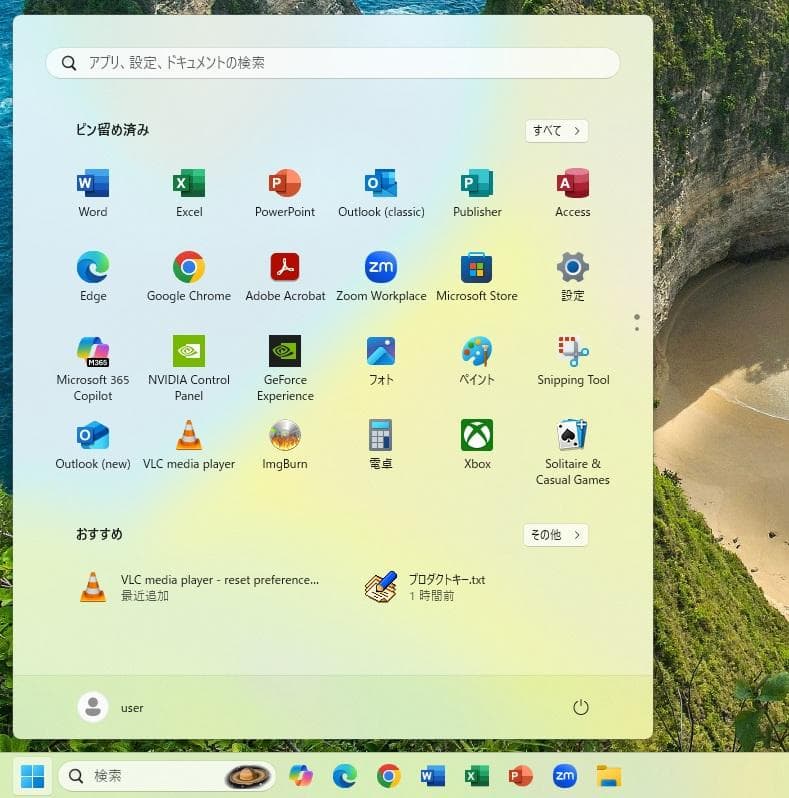789x798 pixels.
Task: Launch Publisher app
Action: 477,193
